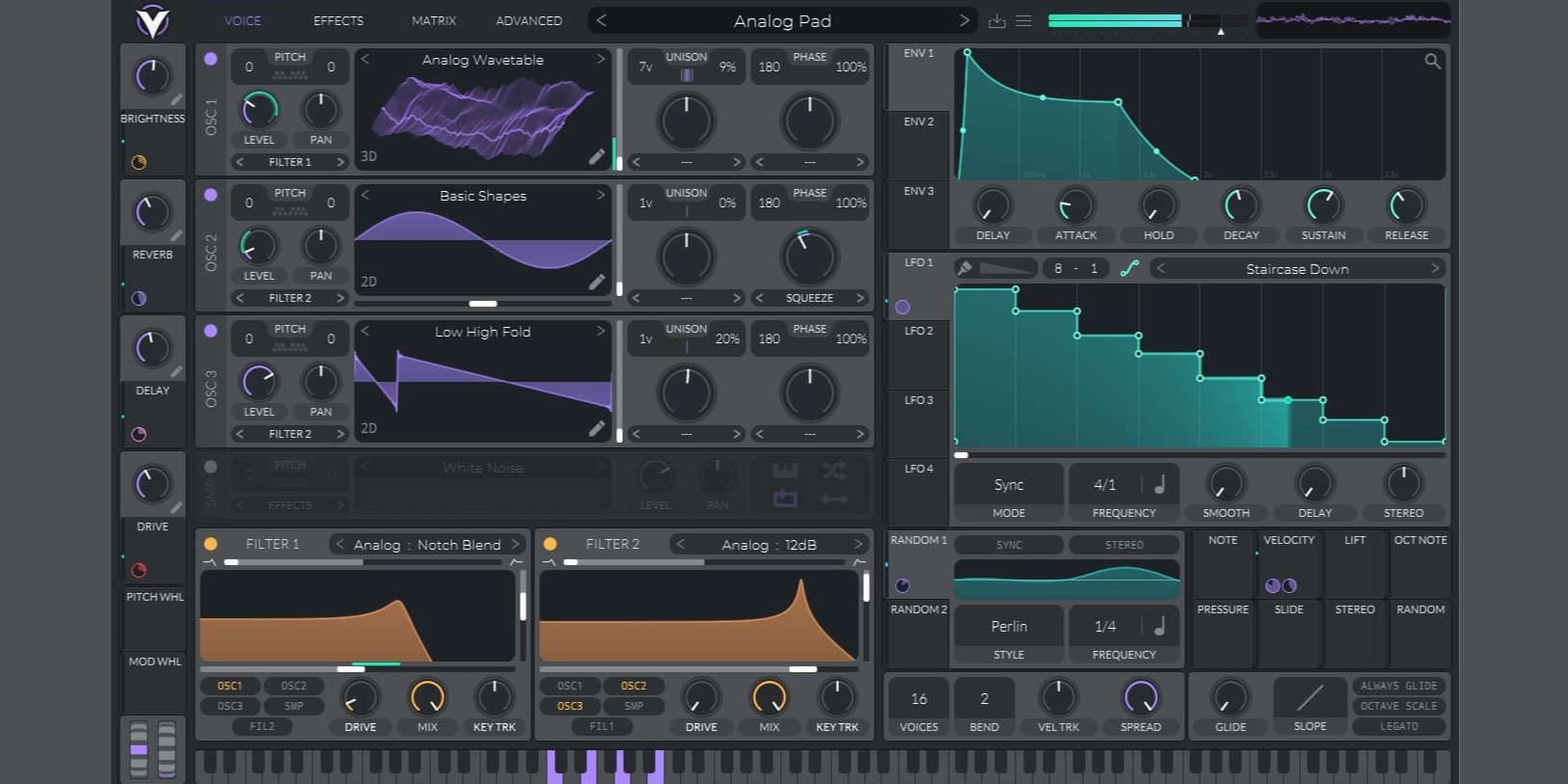Toggle OSC 1 power button
The height and width of the screenshot is (784, 1568).
click(210, 59)
